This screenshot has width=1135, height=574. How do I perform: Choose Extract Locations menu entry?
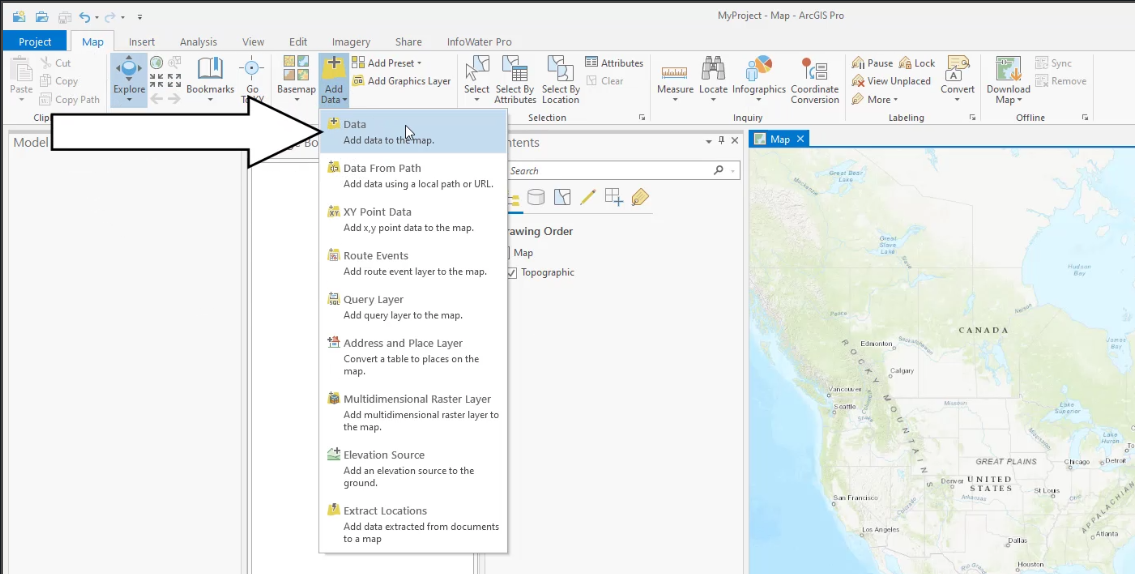coord(413,524)
